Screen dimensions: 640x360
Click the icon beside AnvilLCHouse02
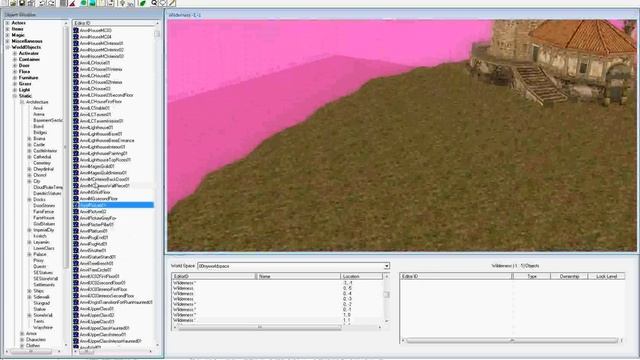click(76, 76)
